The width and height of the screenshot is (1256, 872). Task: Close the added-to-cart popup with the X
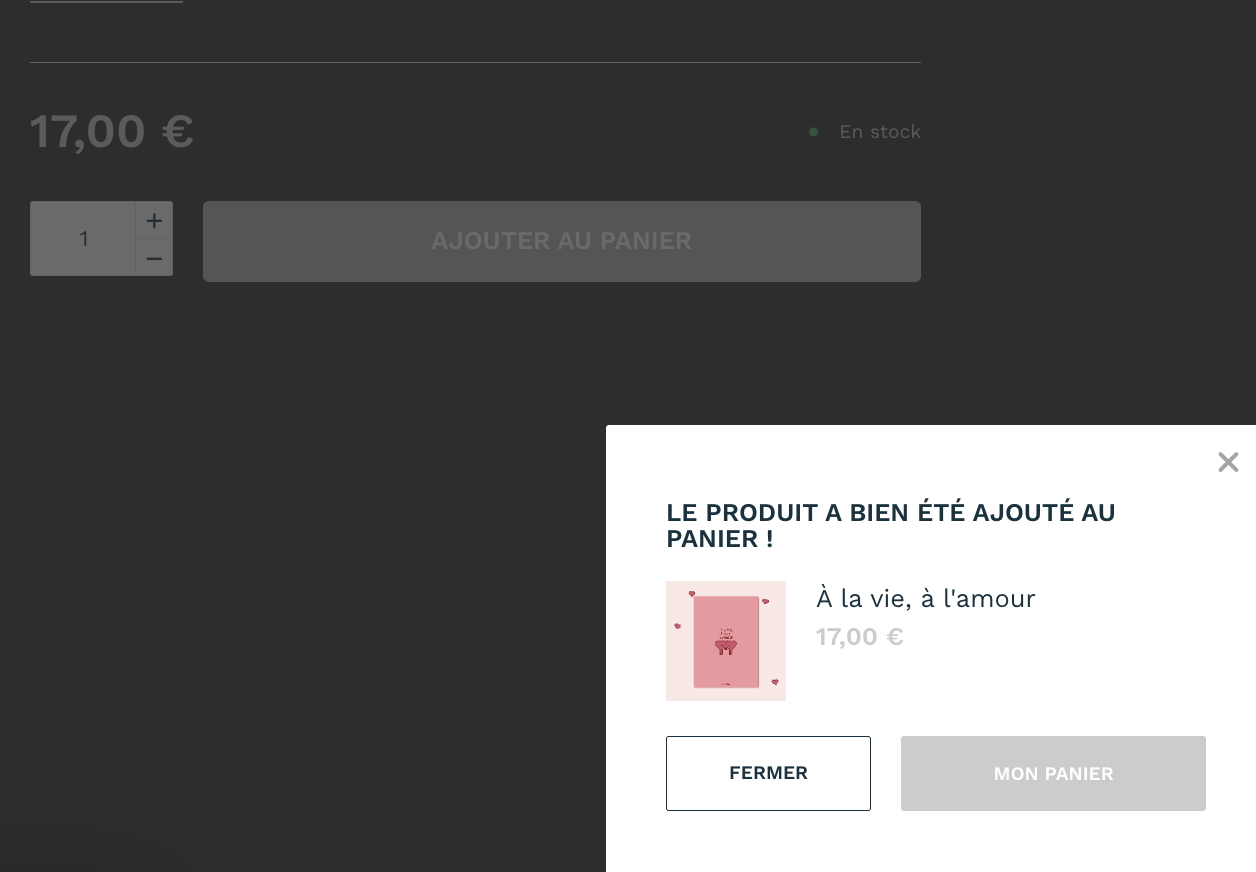(x=1228, y=462)
